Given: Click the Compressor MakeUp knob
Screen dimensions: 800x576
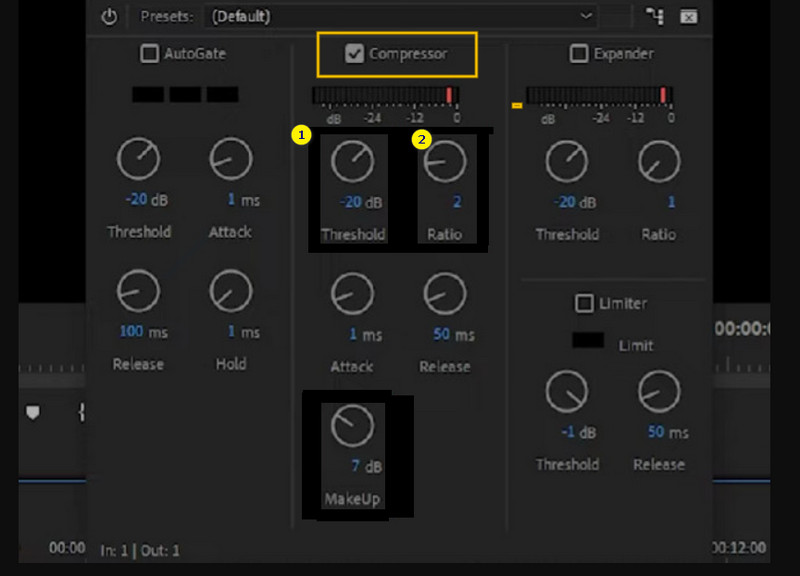Looking at the screenshot, I should click(352, 427).
